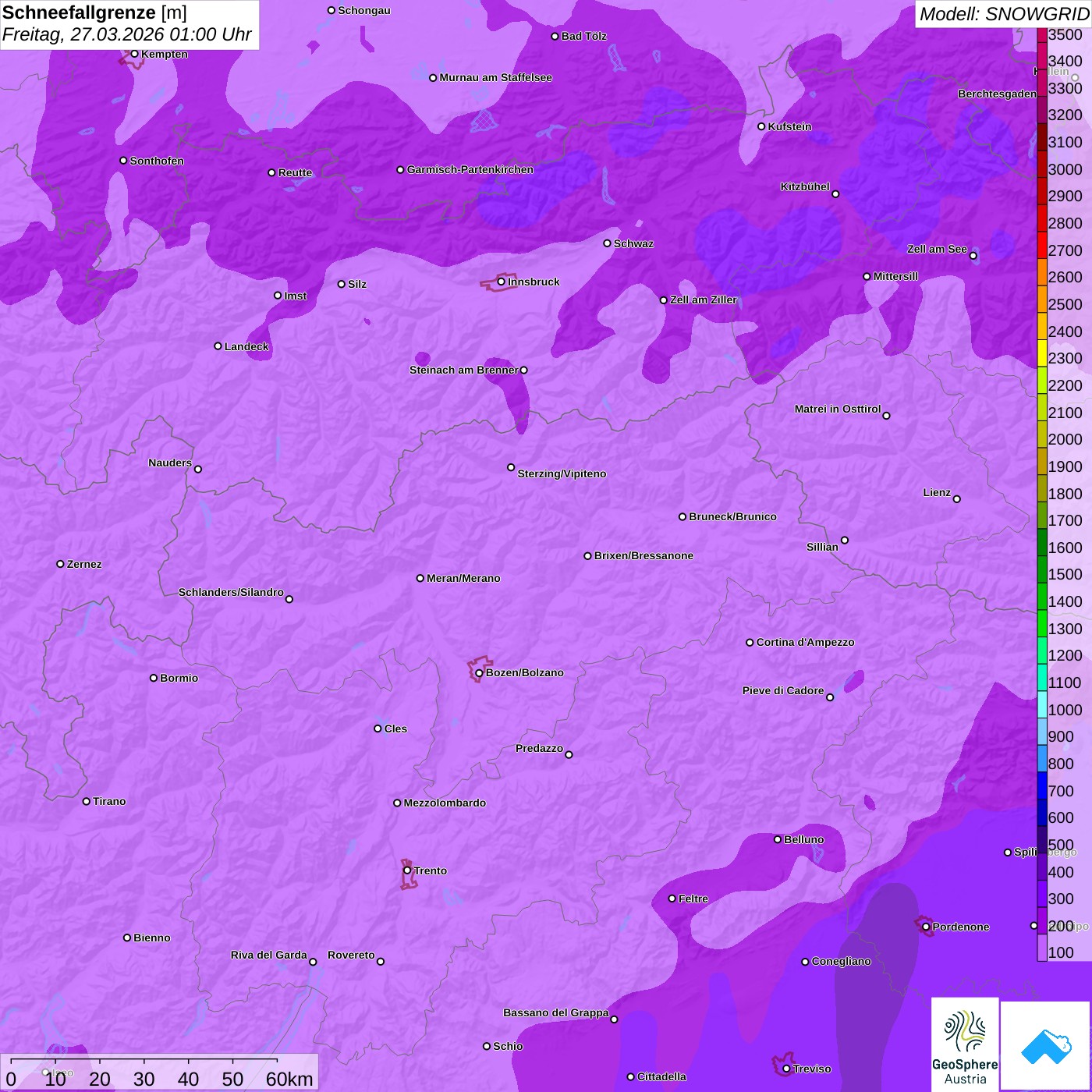
Task: Click the "Schneefallgrenze [m]" map title
Action: point(94,12)
